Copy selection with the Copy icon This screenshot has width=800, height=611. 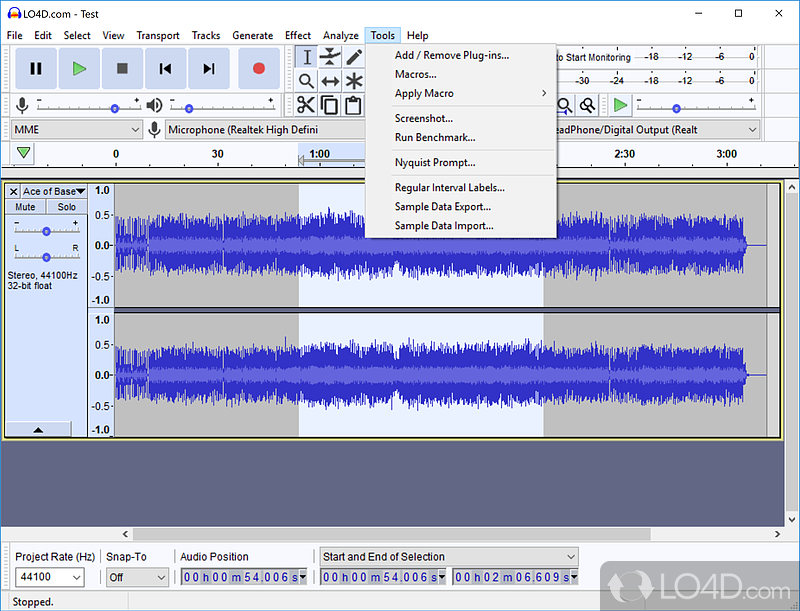pos(330,105)
